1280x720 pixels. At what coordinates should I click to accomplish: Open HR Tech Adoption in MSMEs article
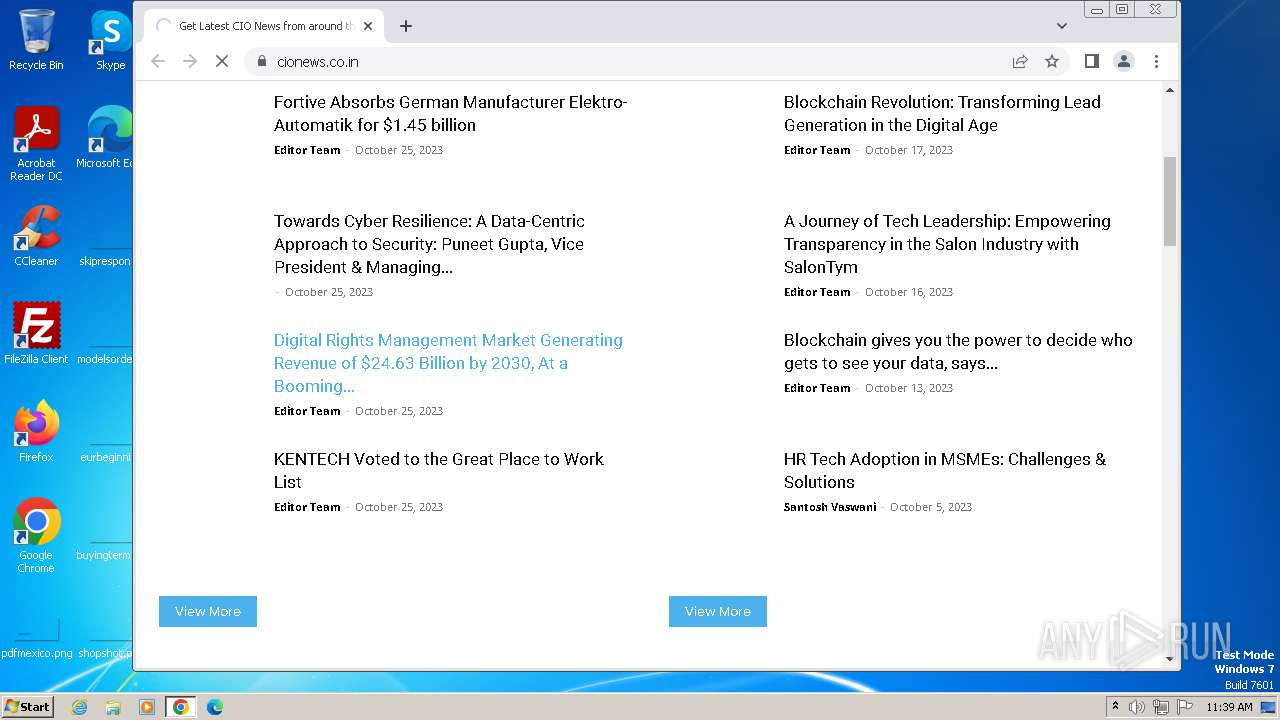point(945,470)
